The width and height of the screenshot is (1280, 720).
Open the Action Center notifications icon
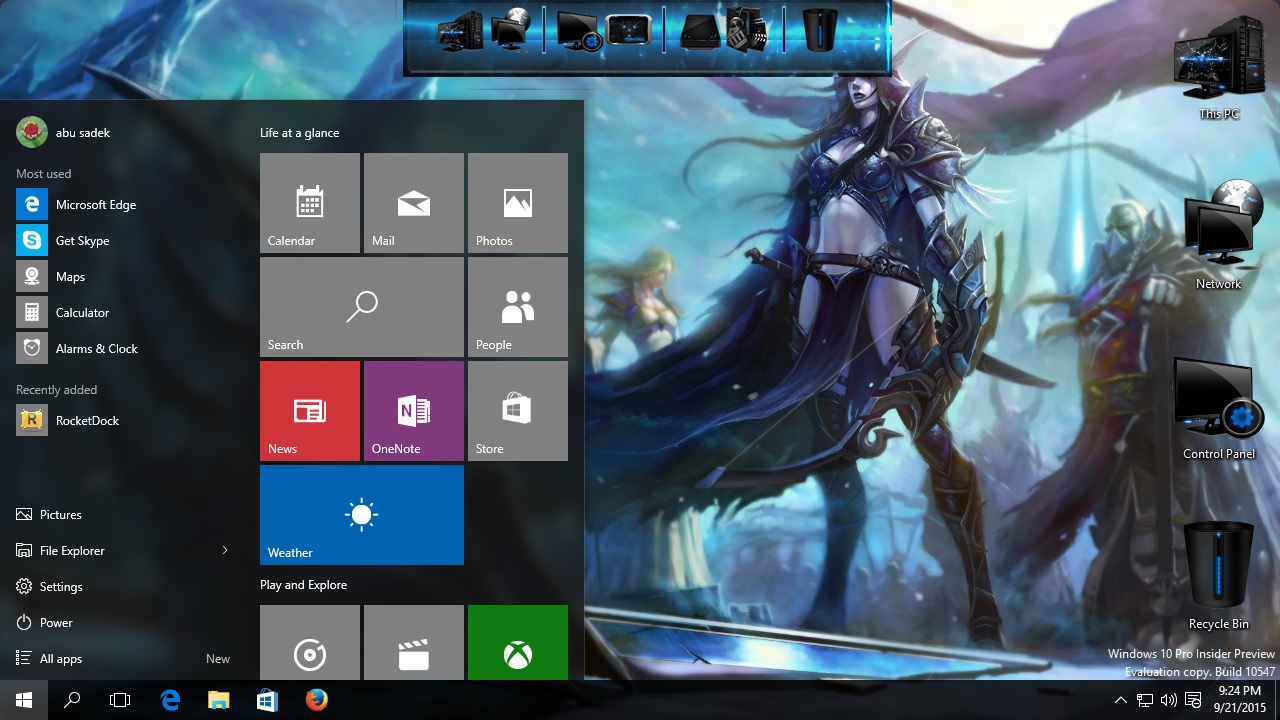[x=1193, y=700]
